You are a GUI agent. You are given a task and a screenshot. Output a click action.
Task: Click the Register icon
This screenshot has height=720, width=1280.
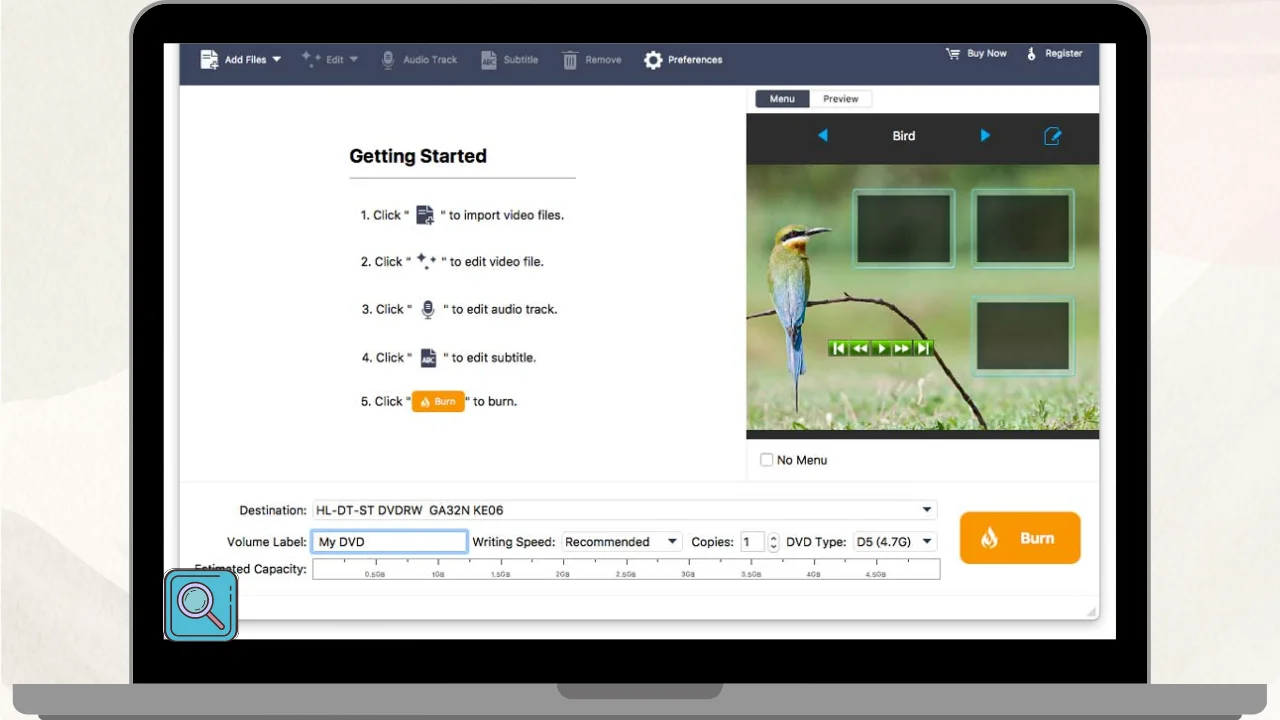[1032, 54]
